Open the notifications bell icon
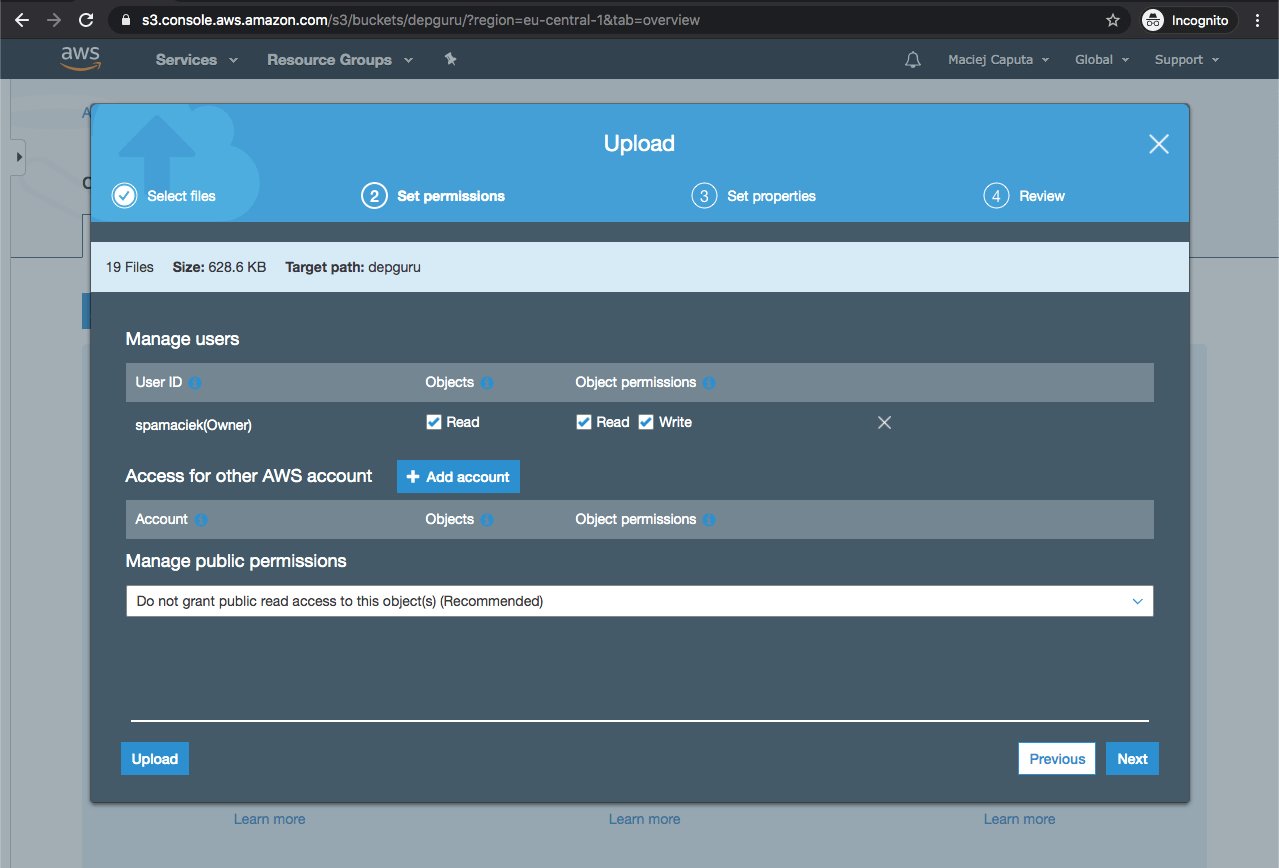The image size is (1279, 868). (912, 60)
